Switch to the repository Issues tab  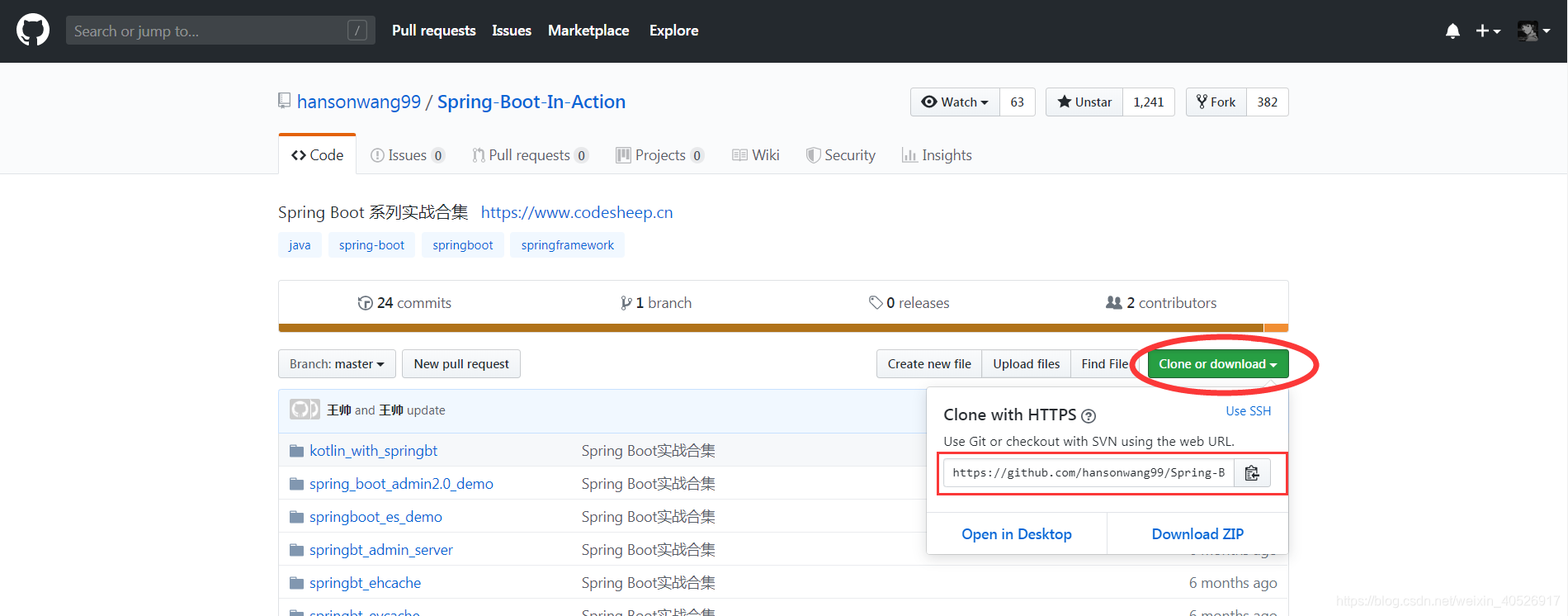(x=408, y=154)
